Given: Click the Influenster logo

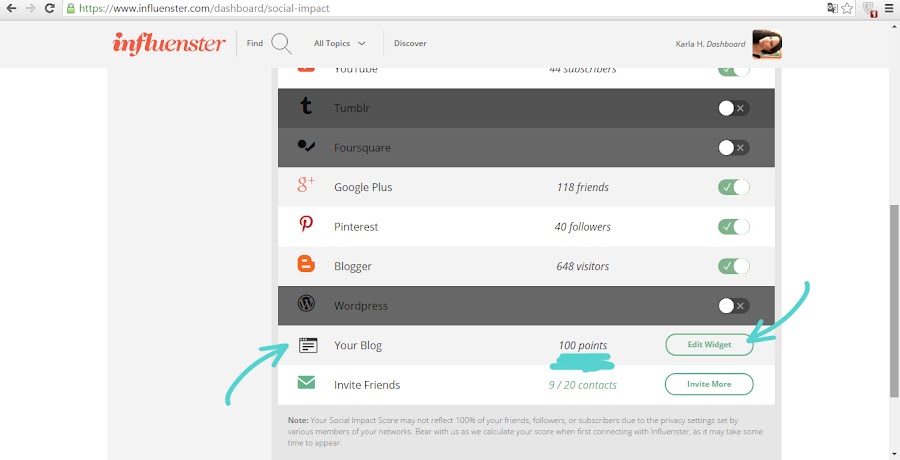Looking at the screenshot, I should (169, 43).
